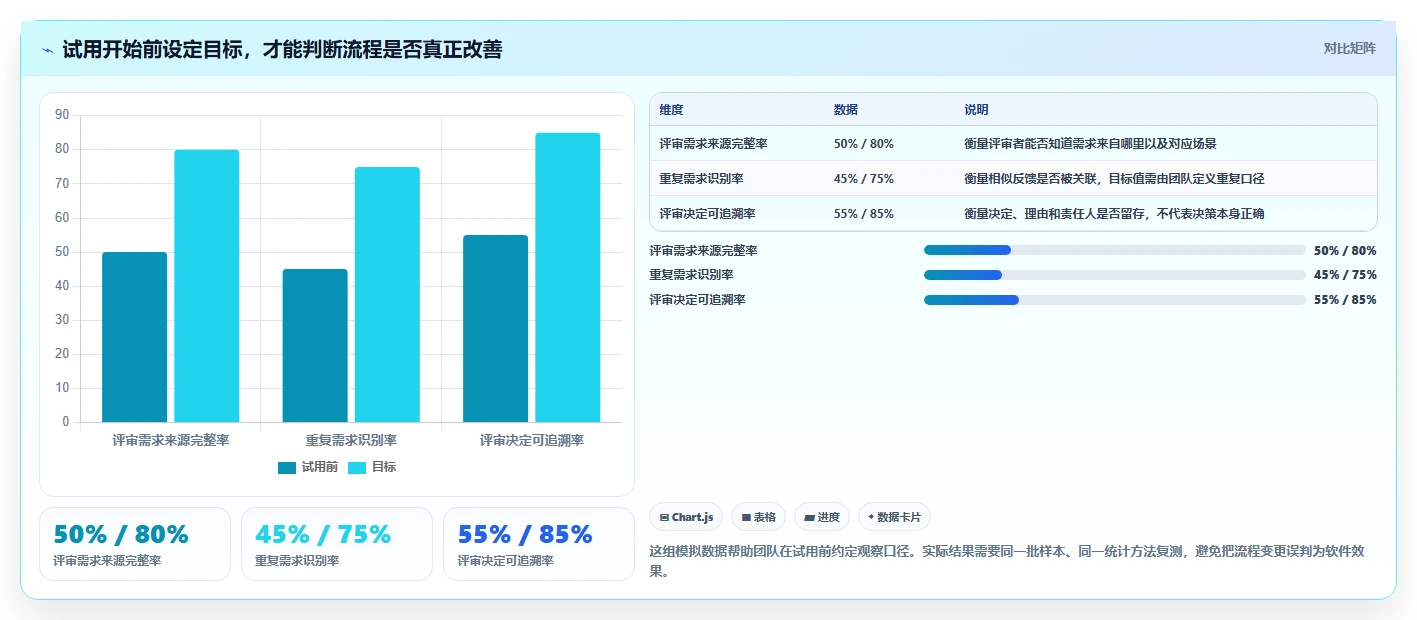Click description starting 衡量评审者能否知道需求来自哪里

pyautogui.click(x=1090, y=143)
